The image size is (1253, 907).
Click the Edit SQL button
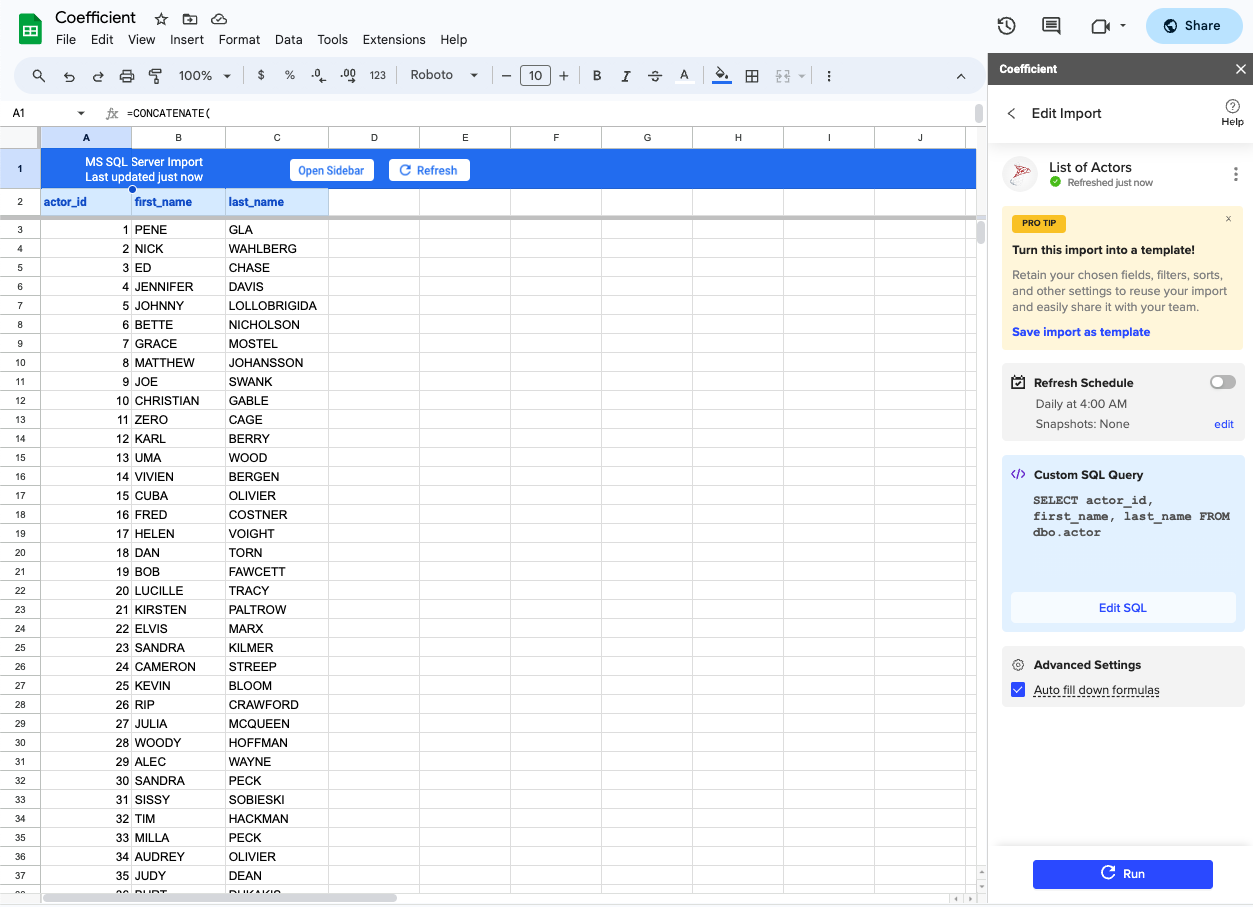click(1122, 607)
